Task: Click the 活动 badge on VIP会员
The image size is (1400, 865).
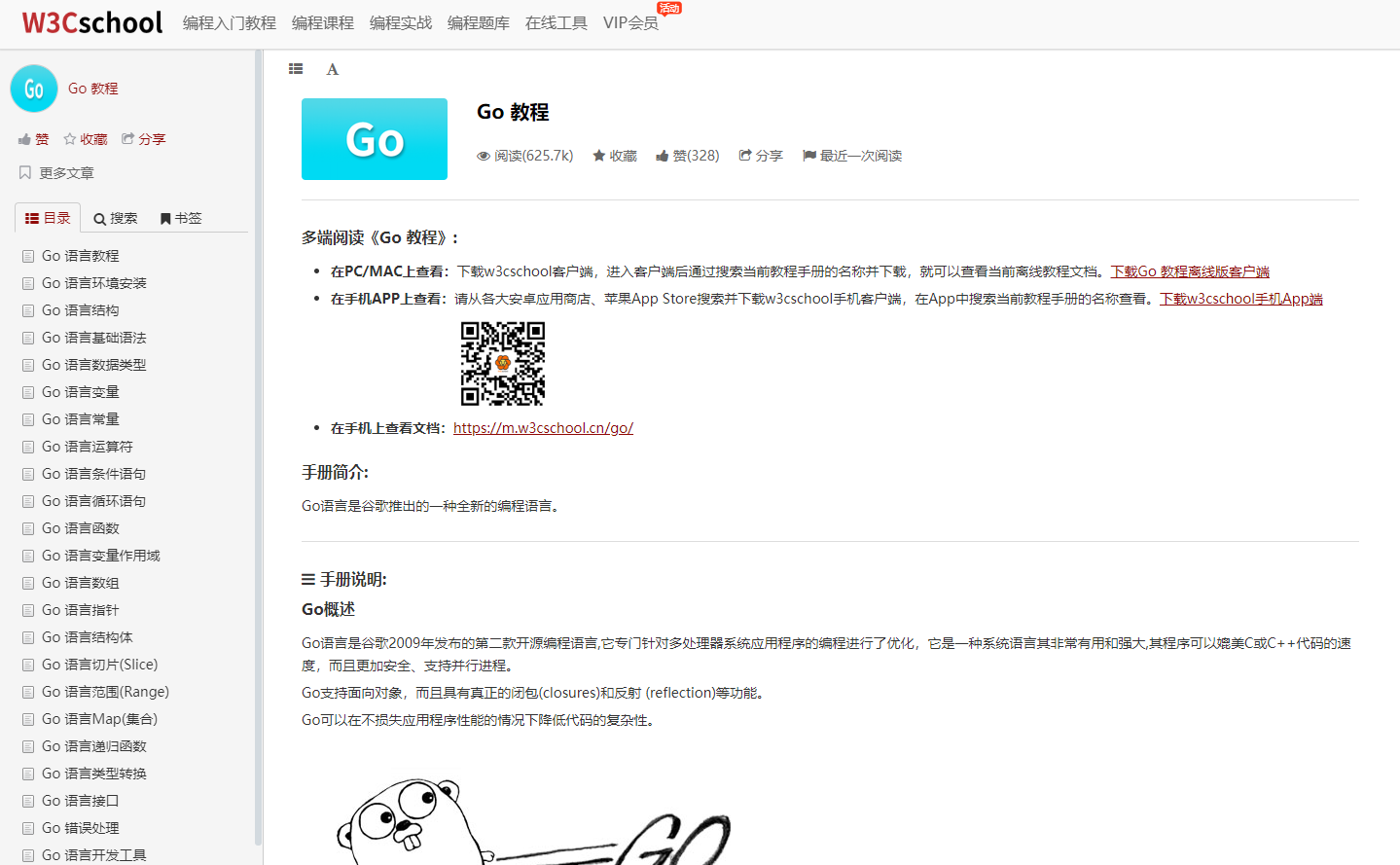Action: coord(669,8)
